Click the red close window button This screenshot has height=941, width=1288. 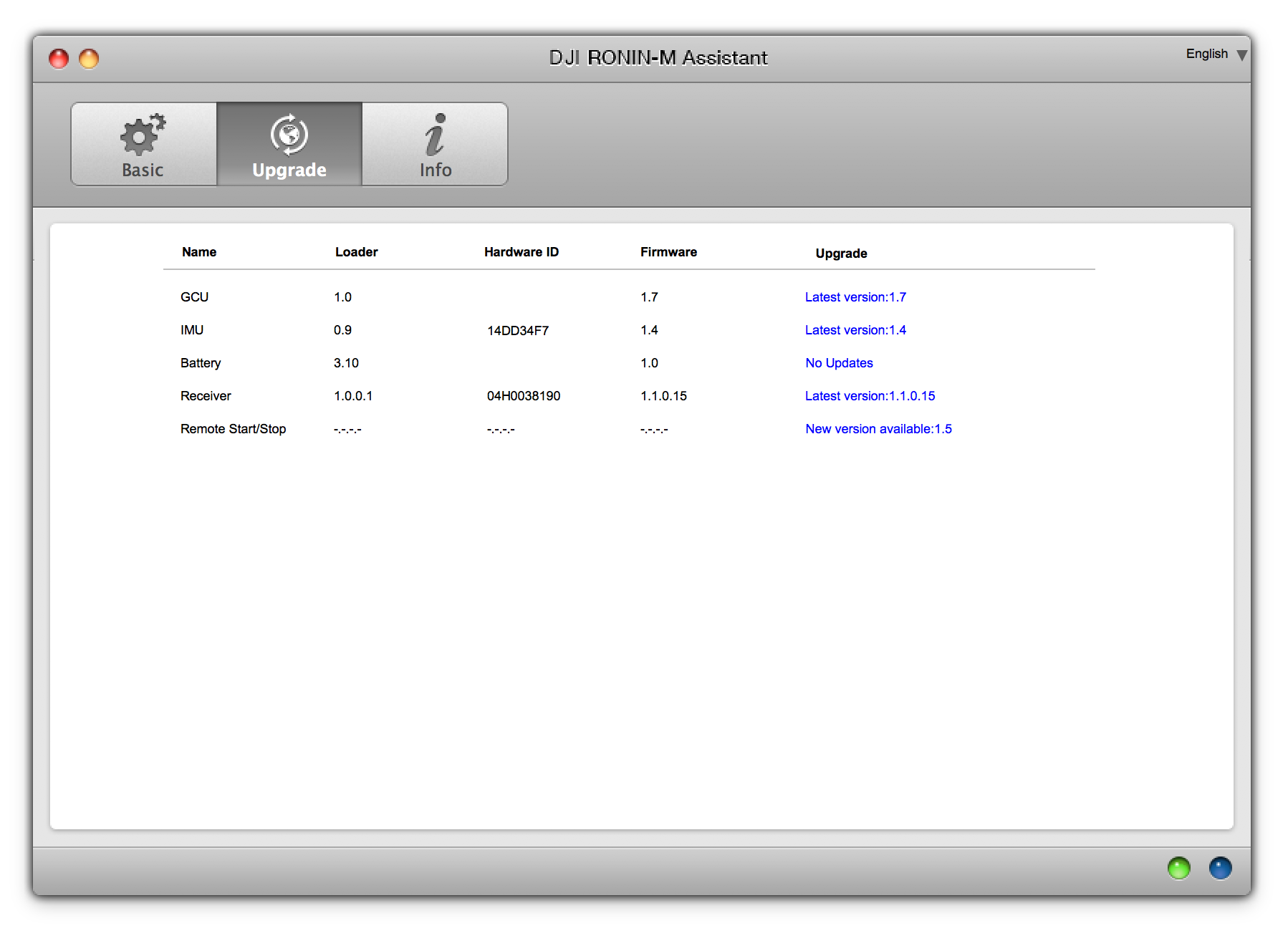(x=59, y=59)
